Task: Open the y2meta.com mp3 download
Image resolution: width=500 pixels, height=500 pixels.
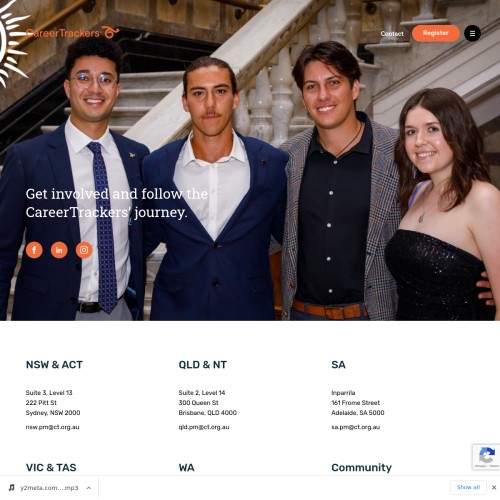Action: click(49, 488)
